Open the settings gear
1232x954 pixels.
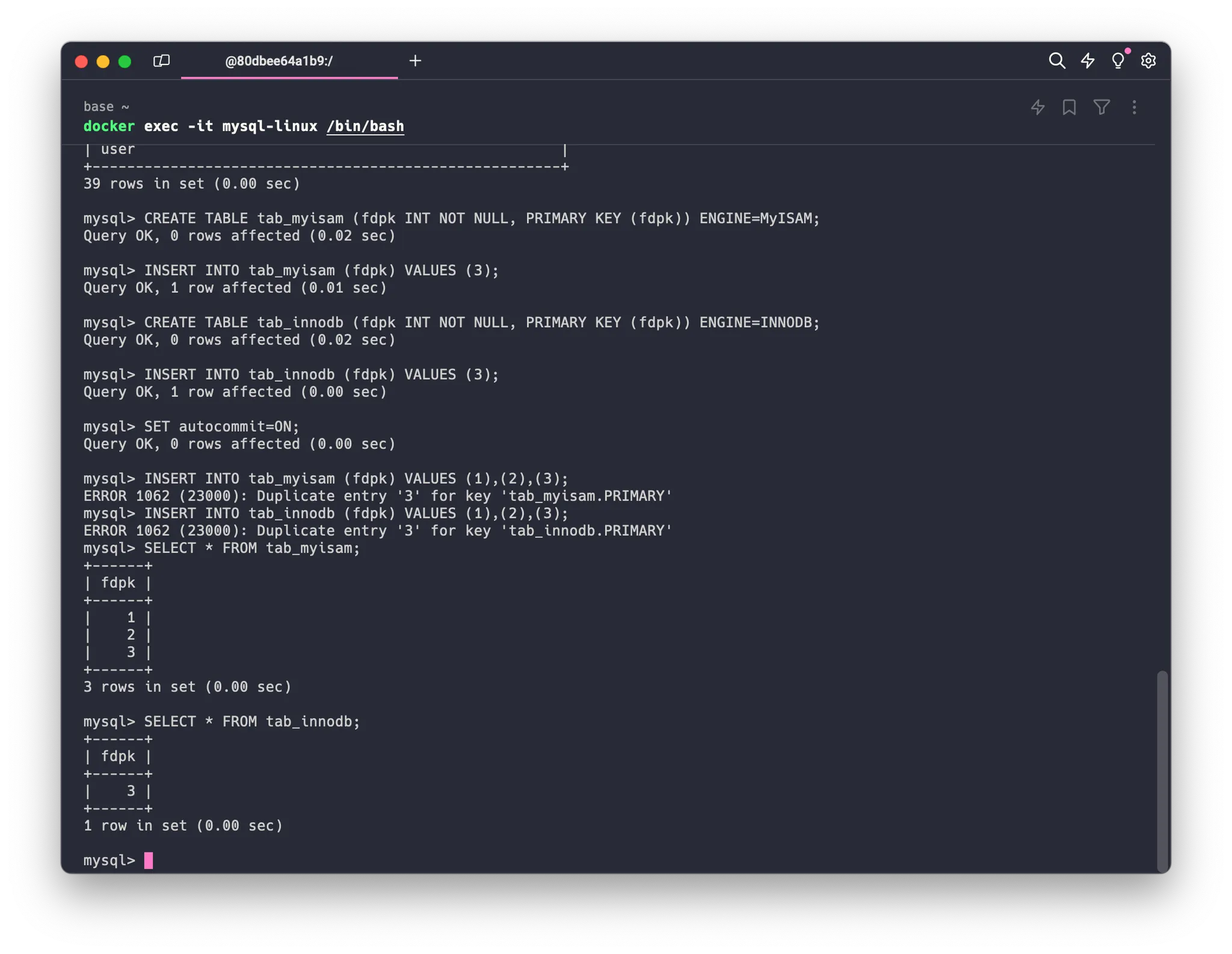pyautogui.click(x=1148, y=61)
